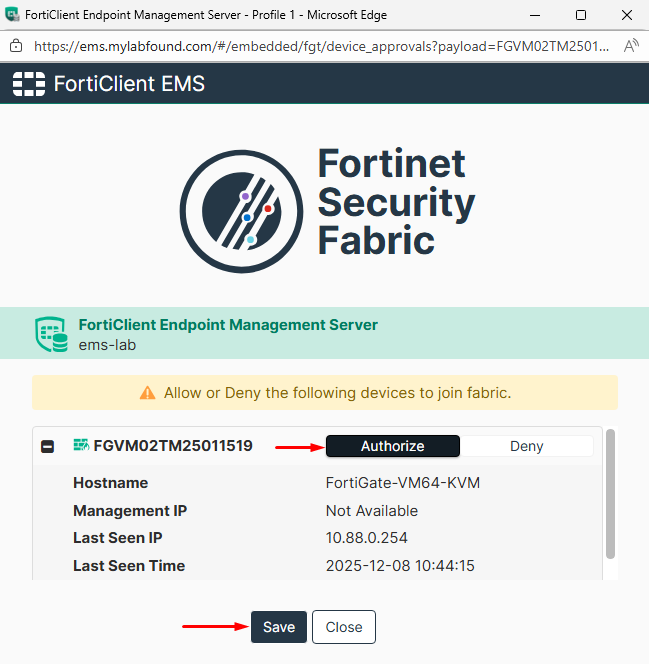Click the FortiClient favicon in title bar
The height and width of the screenshot is (664, 649).
[x=12, y=14]
